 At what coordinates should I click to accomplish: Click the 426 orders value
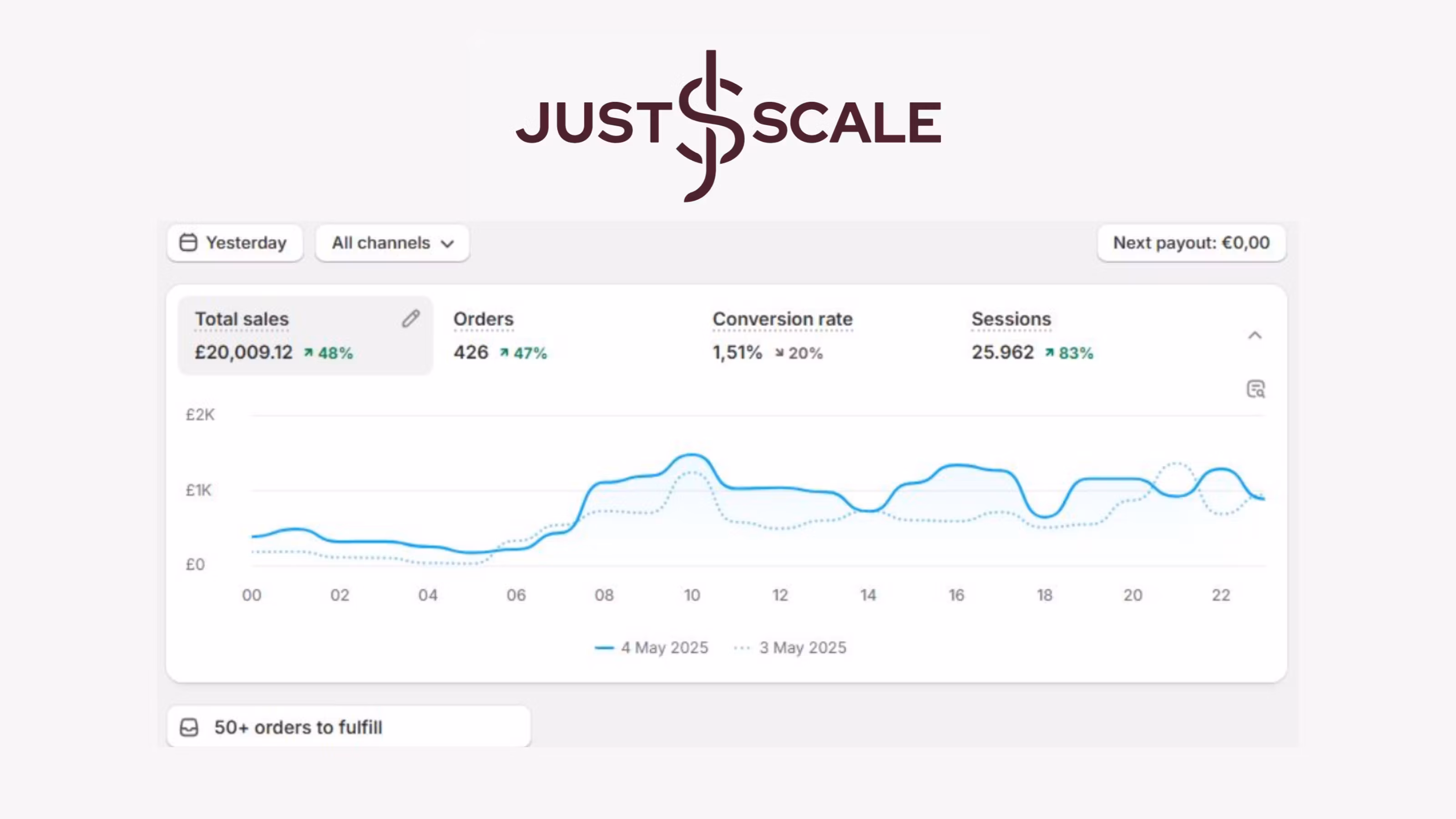click(x=471, y=352)
